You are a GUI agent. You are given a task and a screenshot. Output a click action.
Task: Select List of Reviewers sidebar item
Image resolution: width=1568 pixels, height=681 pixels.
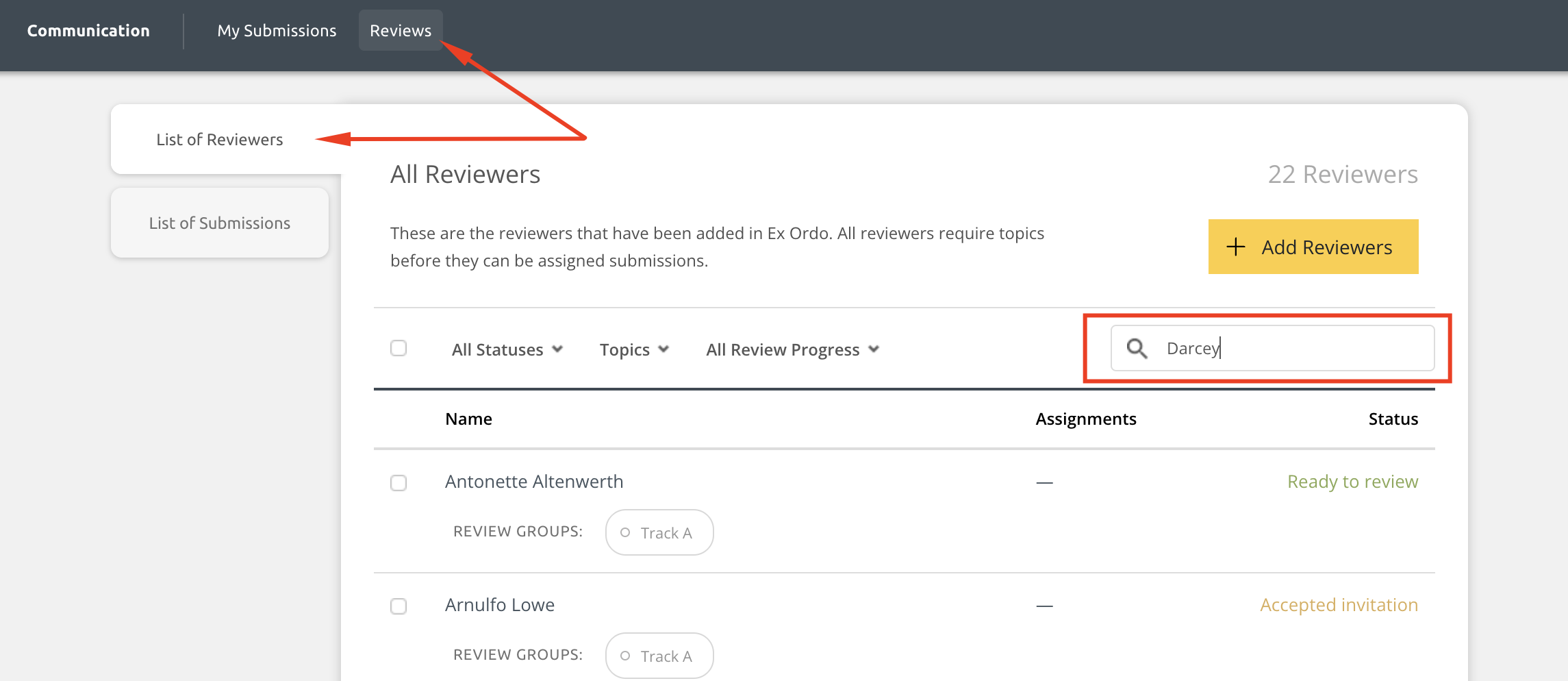(x=220, y=140)
